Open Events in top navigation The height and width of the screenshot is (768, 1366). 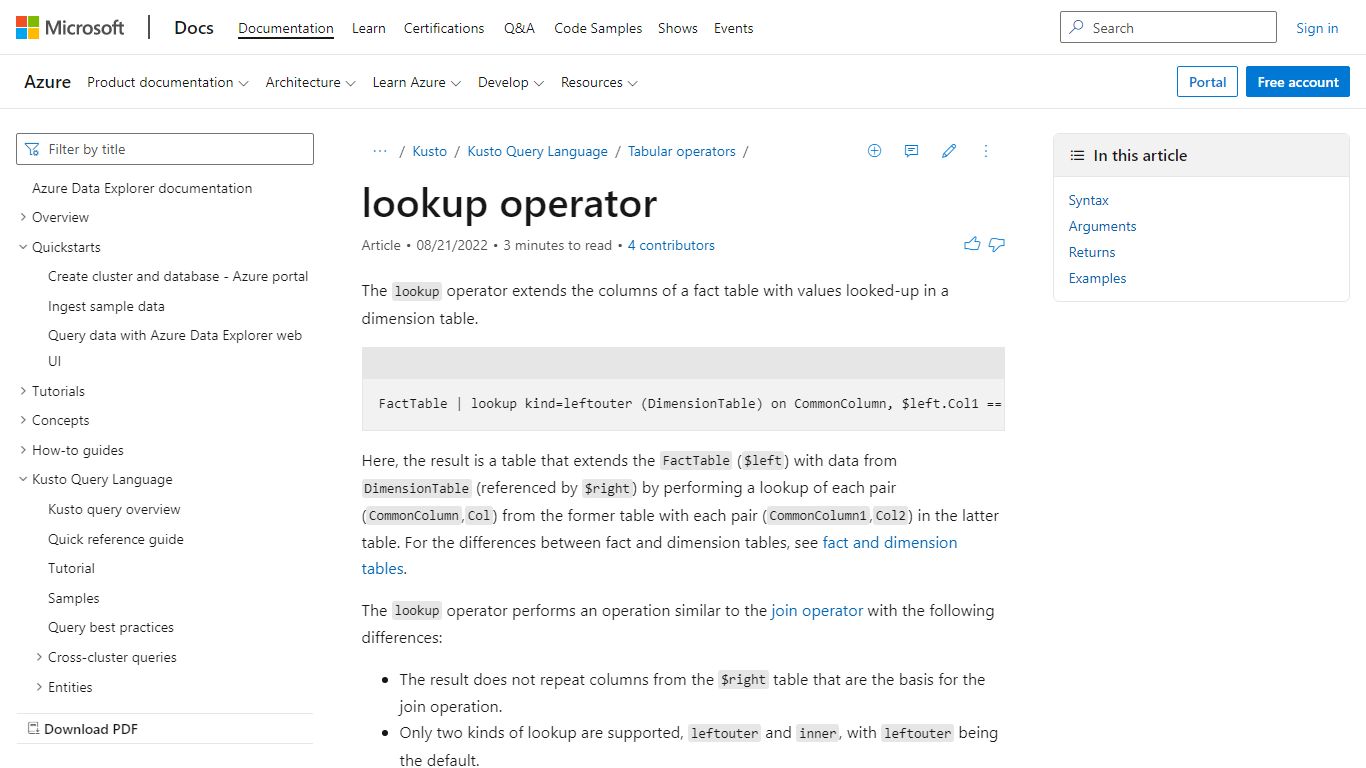tap(734, 28)
